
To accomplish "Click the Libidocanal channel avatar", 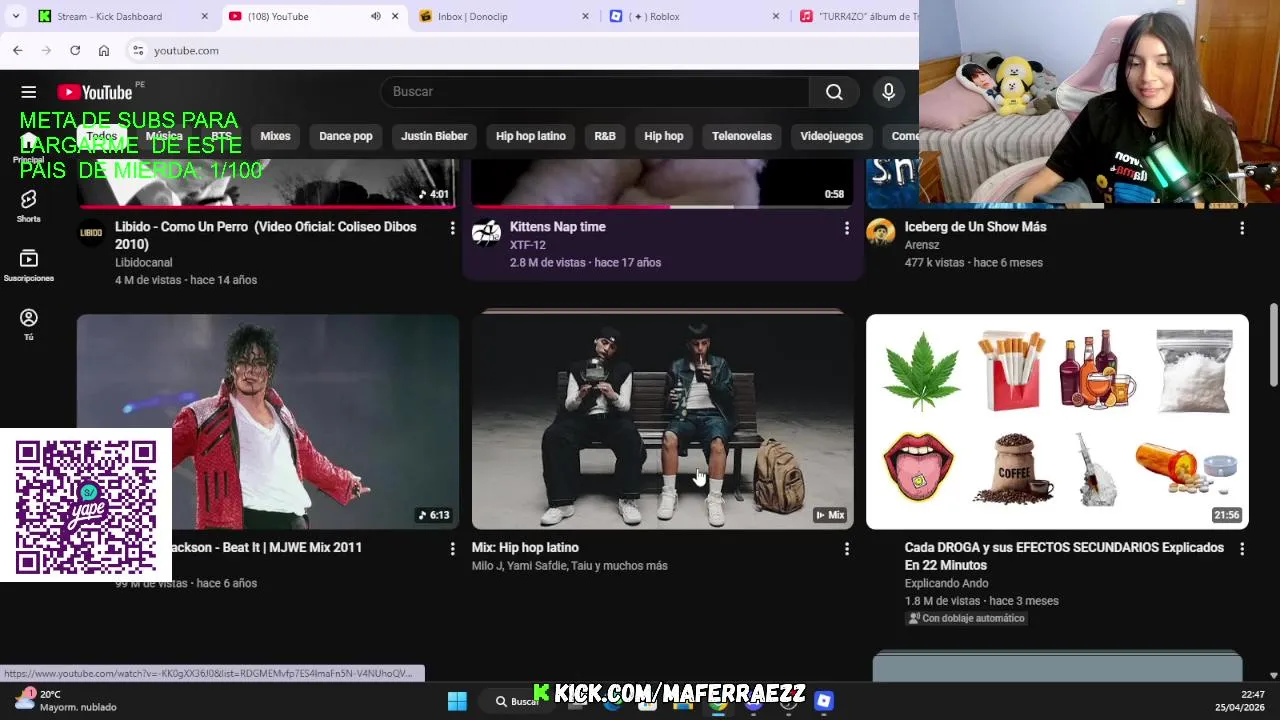I will (x=91, y=233).
